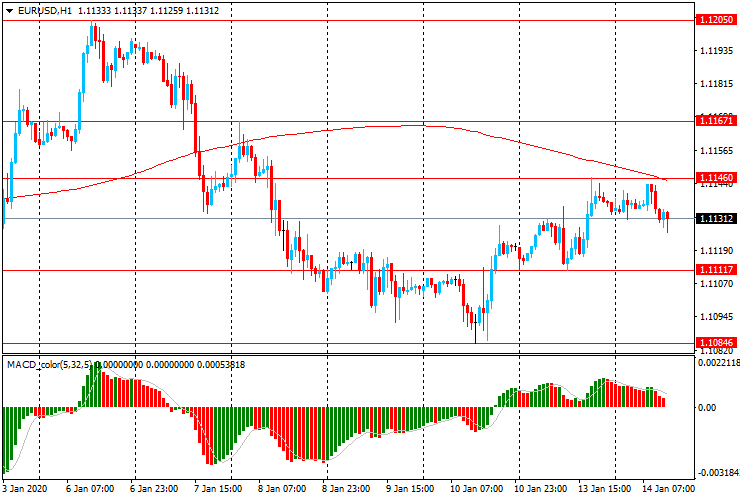
Task: Click the 7 Jan 15:00 time axis label
Action: click(218, 488)
